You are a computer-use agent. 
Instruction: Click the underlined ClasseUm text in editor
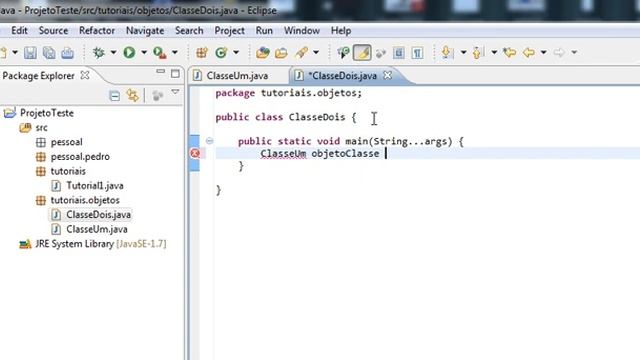point(283,153)
